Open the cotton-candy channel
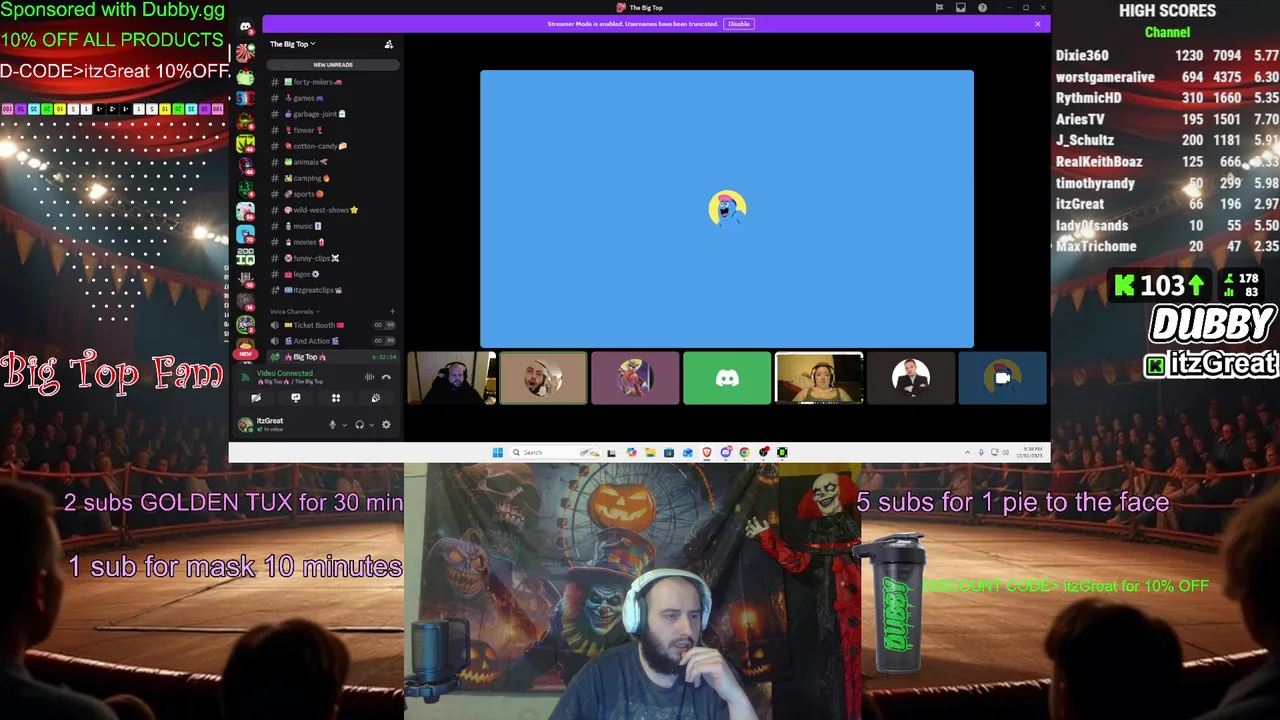The image size is (1280, 720). (x=333, y=146)
